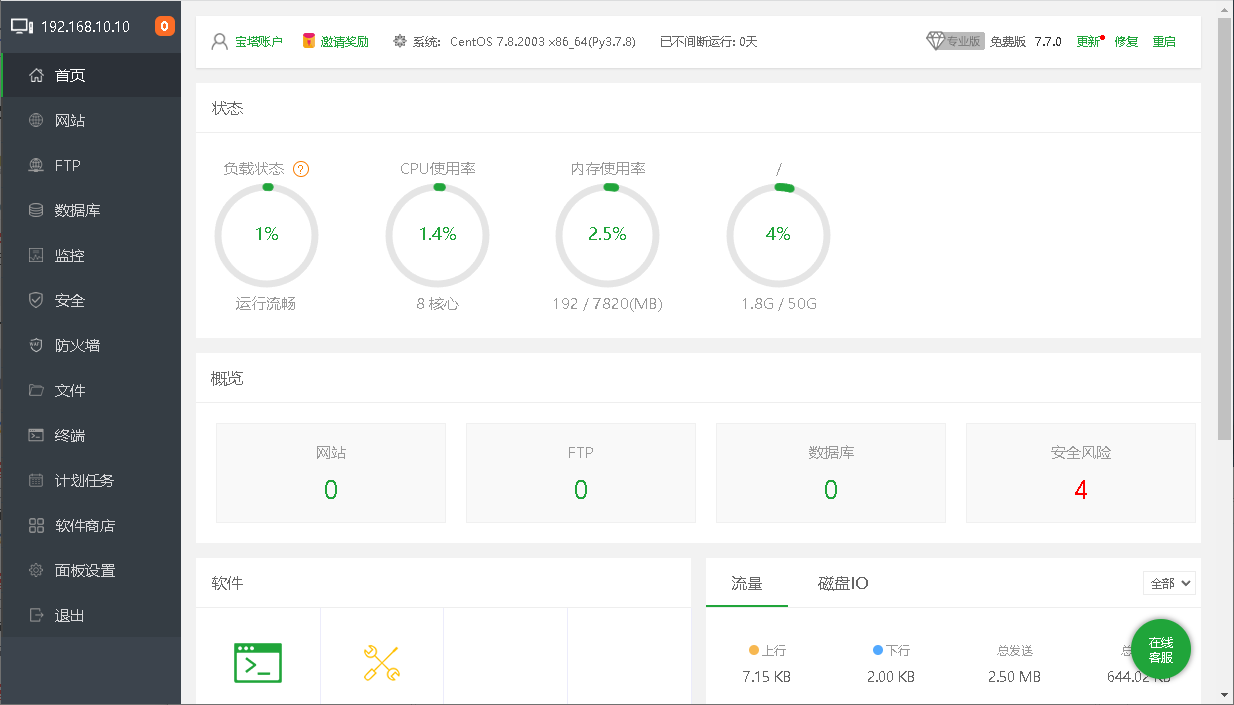Click the 重启 restart link
Viewport: 1234px width, 705px height.
pos(1164,42)
